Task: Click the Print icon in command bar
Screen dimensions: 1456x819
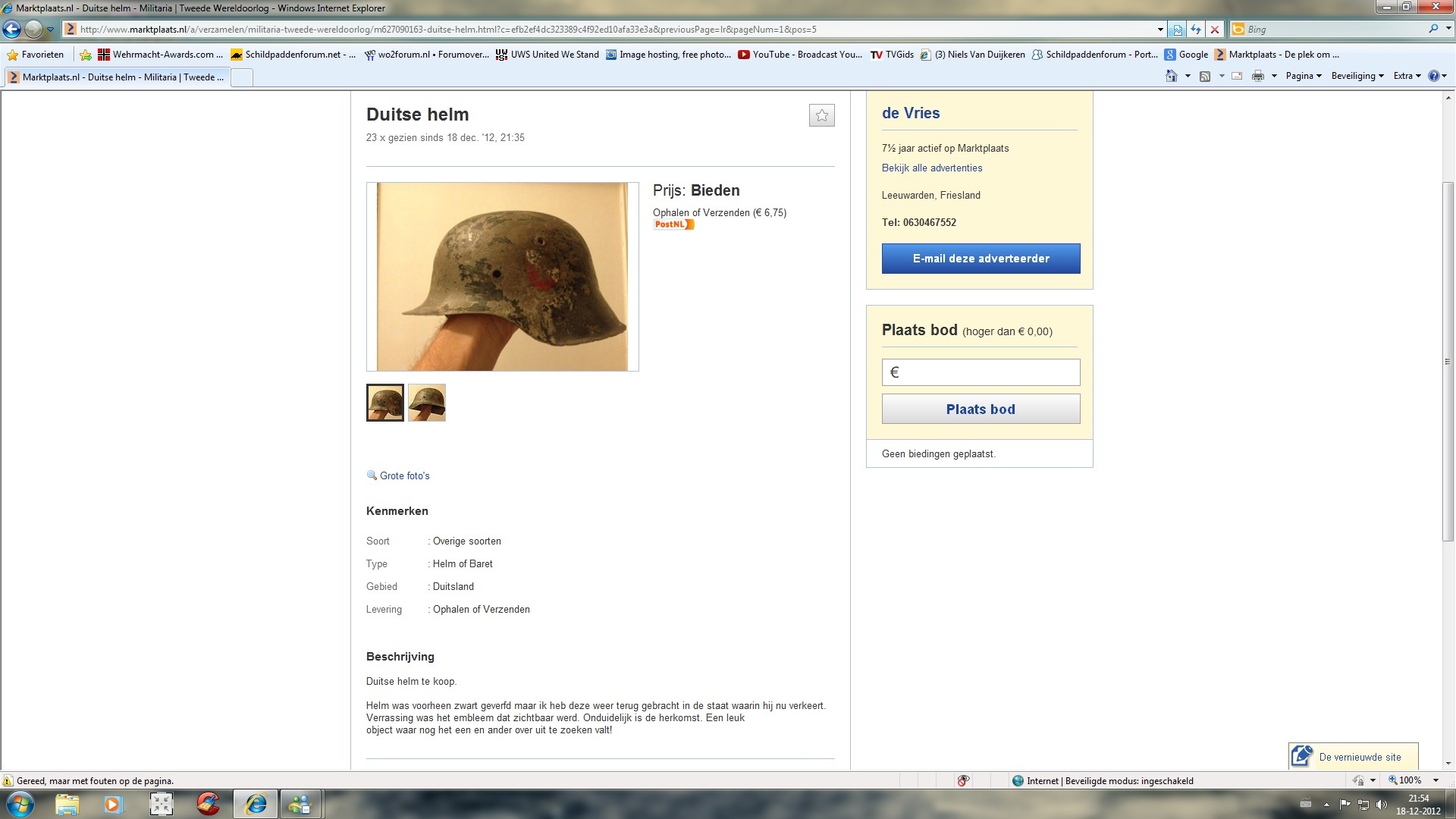Action: [1258, 76]
